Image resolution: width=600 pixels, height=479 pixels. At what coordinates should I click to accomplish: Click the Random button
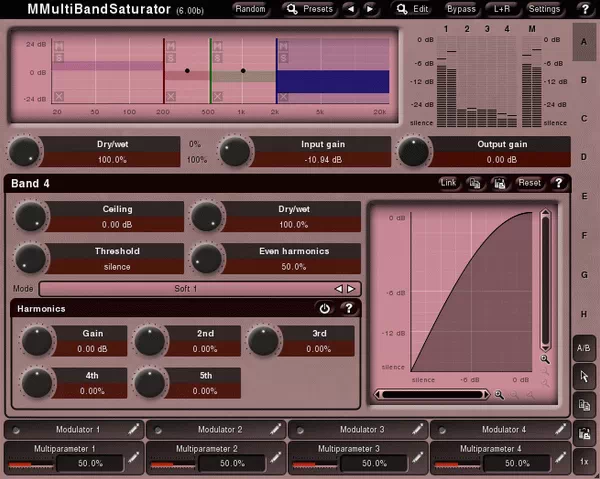click(250, 9)
